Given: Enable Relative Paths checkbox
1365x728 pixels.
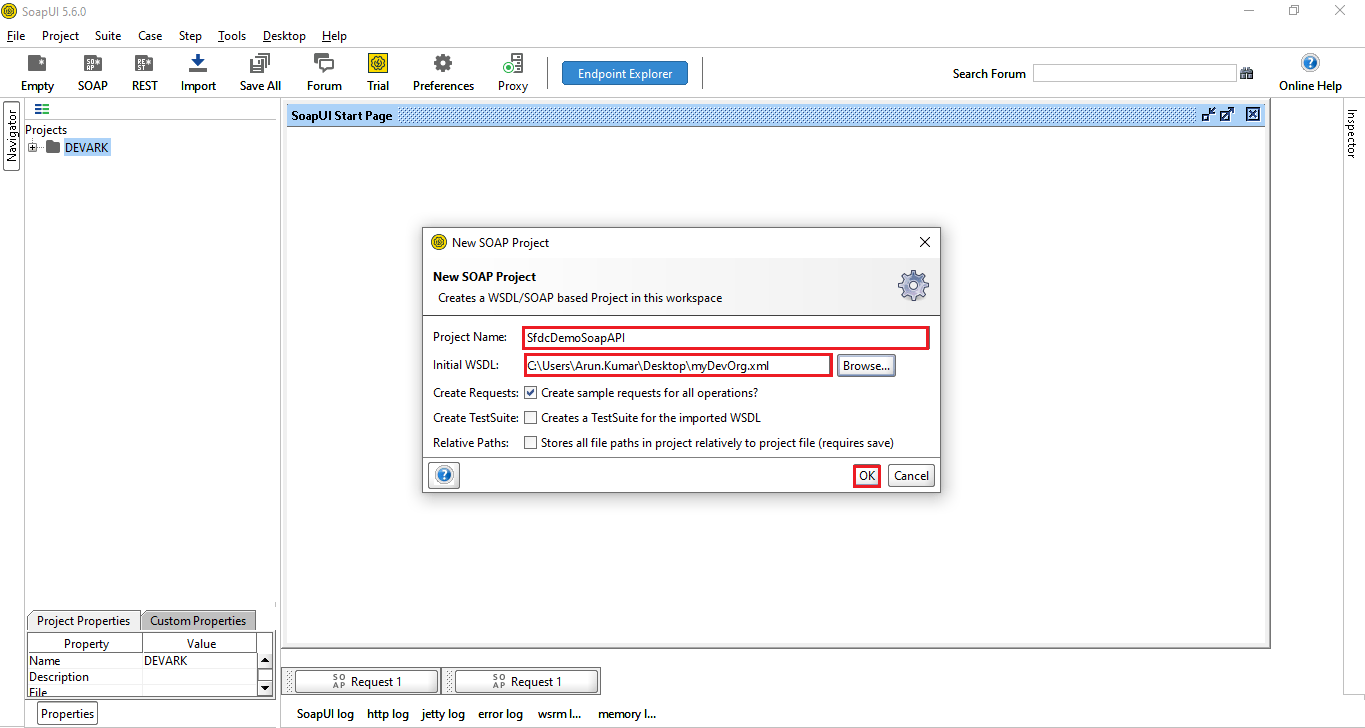Looking at the screenshot, I should (531, 443).
